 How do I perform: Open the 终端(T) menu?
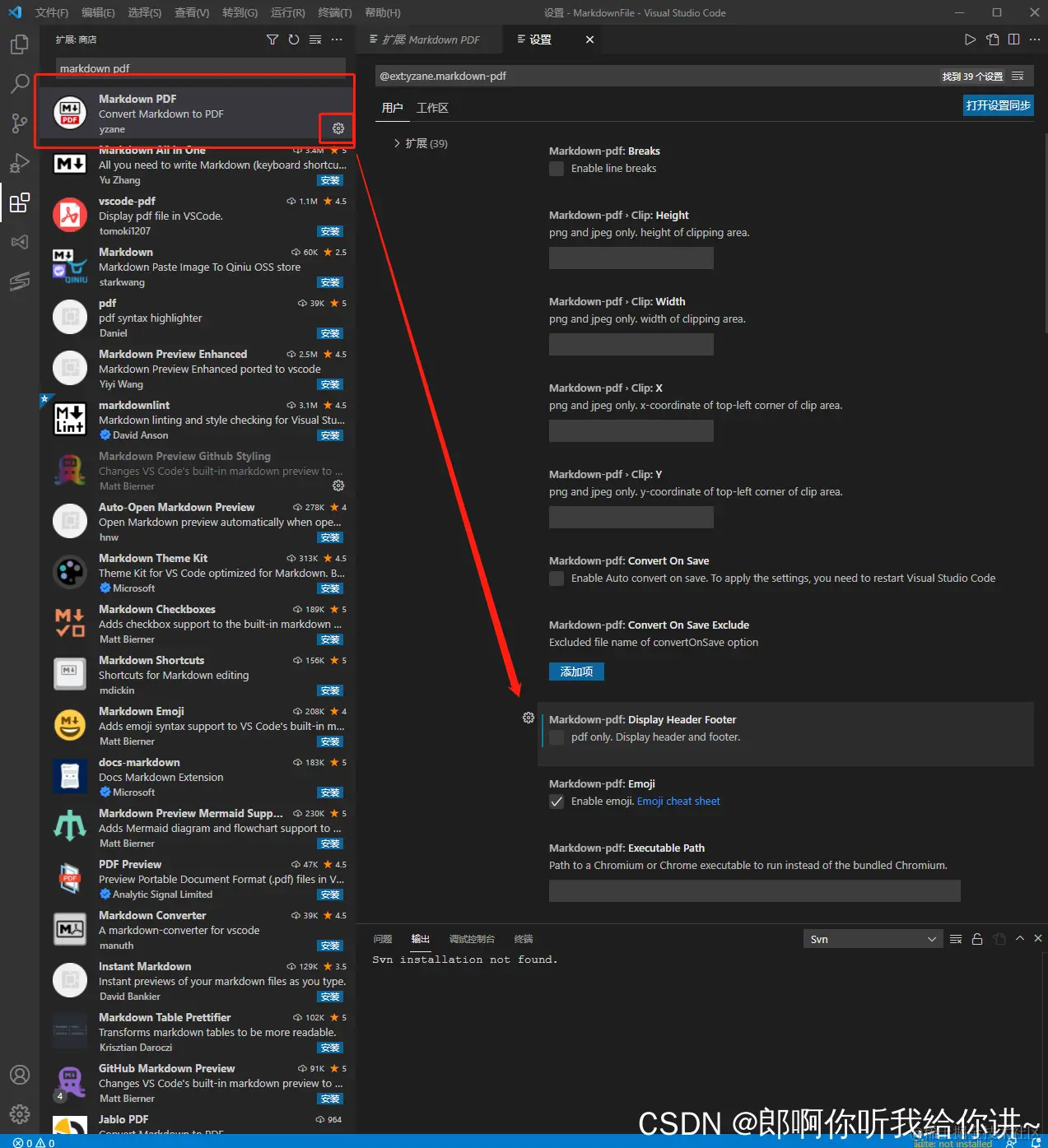pos(334,12)
